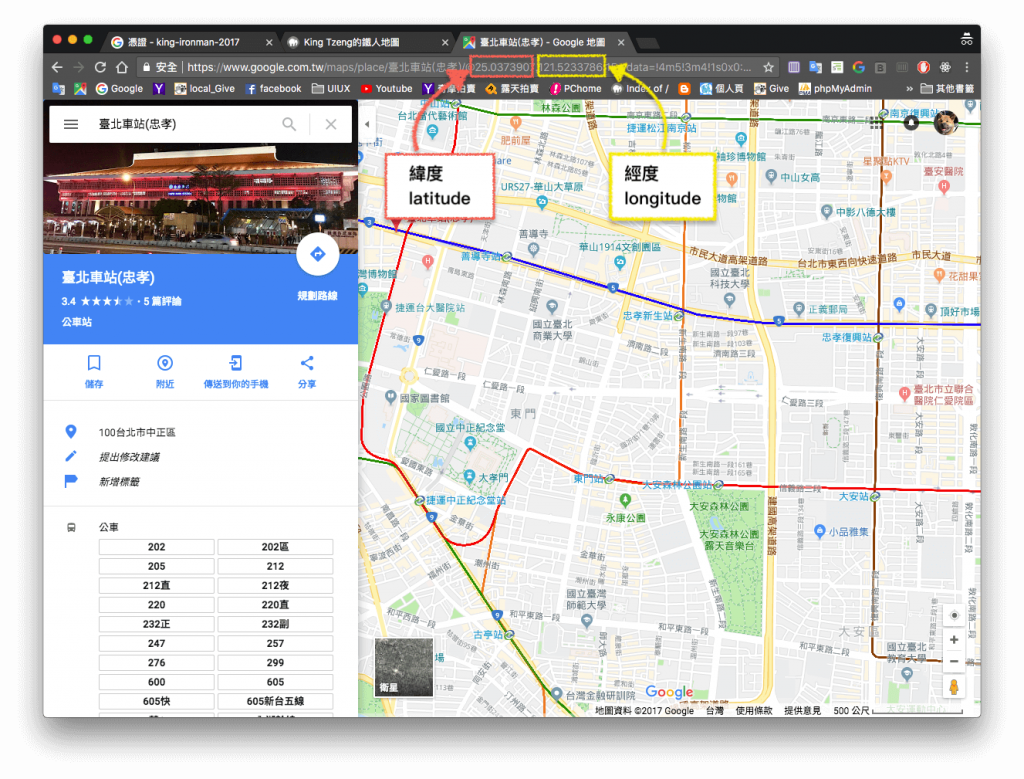Click the blue directions icon button
Screen dimensions: 1024x779
(x=317, y=254)
